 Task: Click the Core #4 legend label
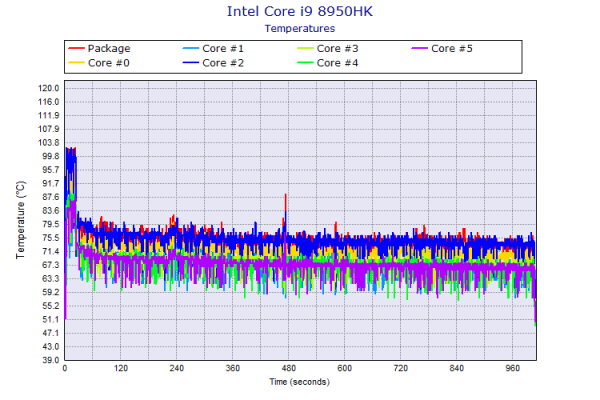(x=337, y=63)
